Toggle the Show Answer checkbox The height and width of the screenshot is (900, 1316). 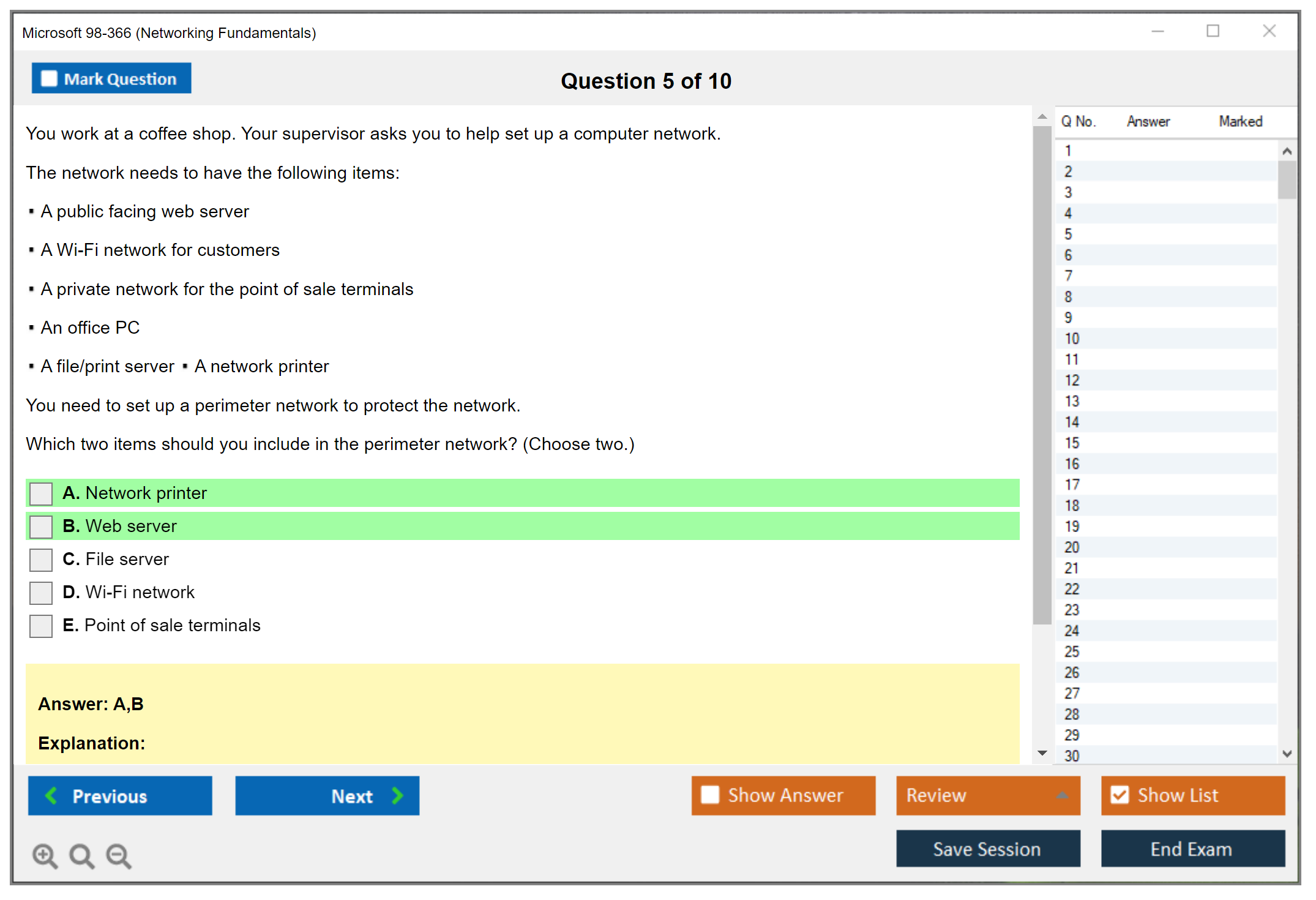710,795
